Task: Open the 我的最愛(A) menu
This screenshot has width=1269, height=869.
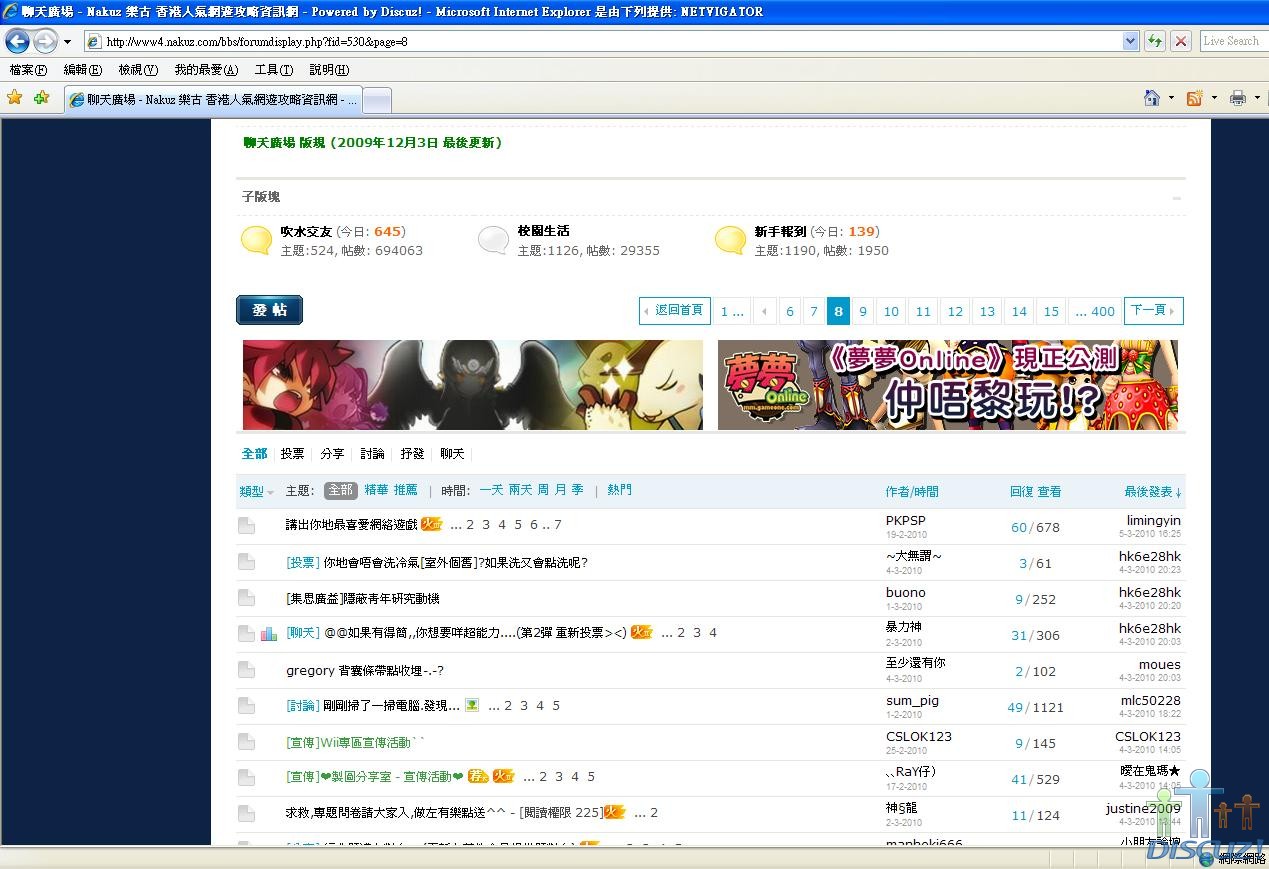Action: pos(206,70)
